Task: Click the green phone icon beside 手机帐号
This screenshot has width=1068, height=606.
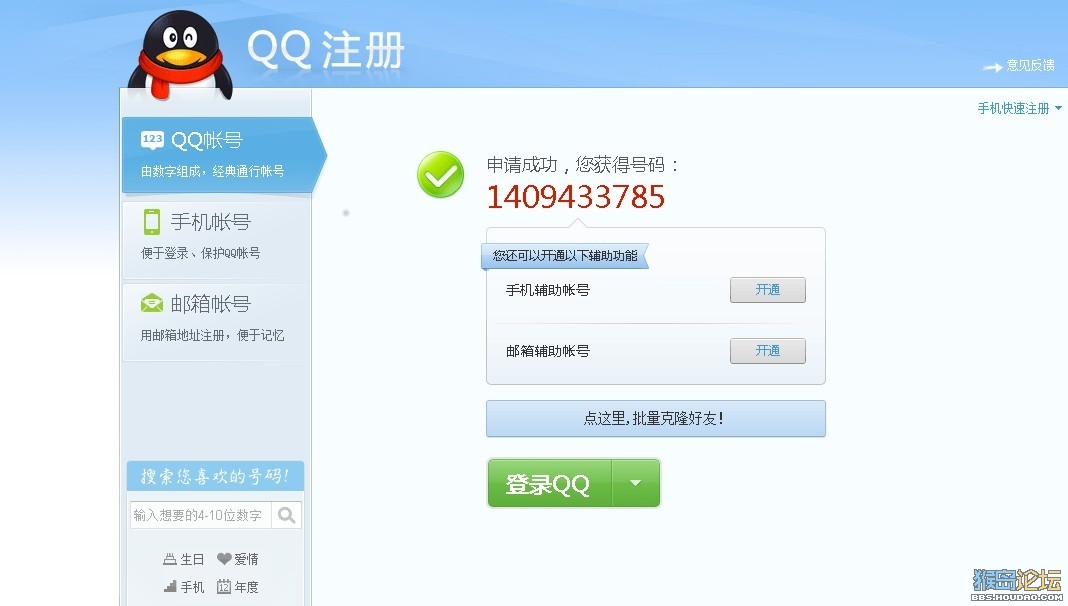Action: (x=152, y=222)
